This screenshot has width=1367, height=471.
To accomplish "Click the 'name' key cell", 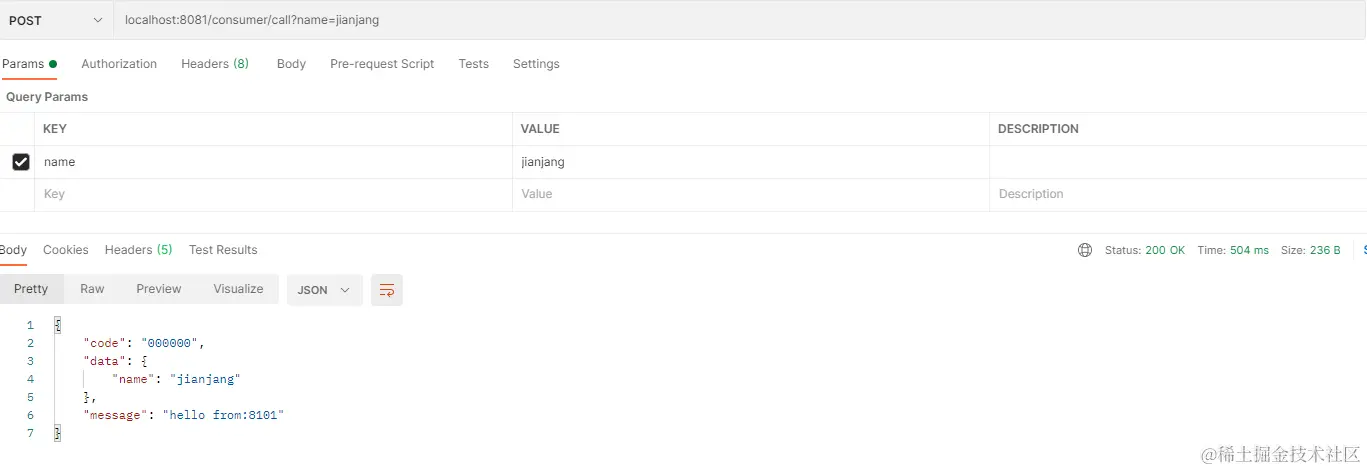I will 273,162.
